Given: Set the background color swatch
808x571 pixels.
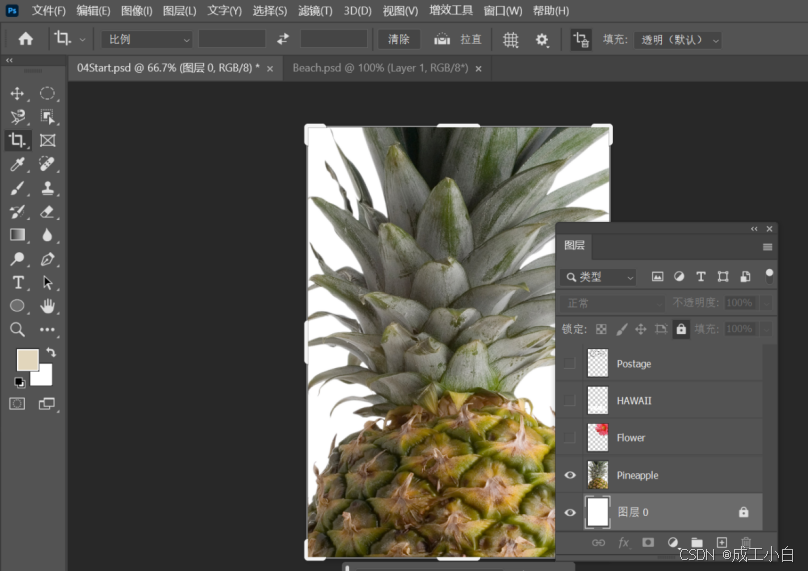Looking at the screenshot, I should pos(45,378).
